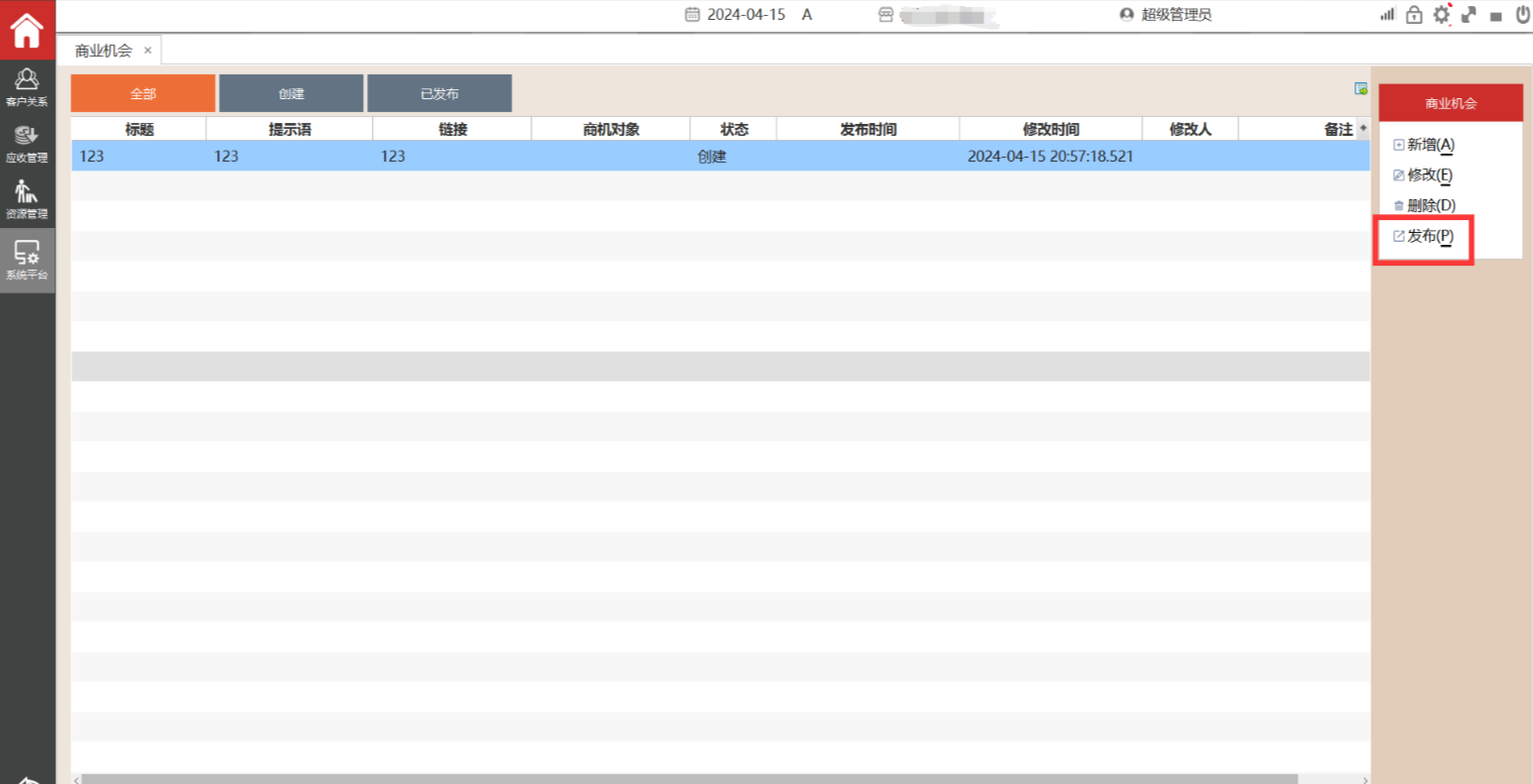Click the signal strength icon
The image size is (1533, 784).
tap(1387, 15)
